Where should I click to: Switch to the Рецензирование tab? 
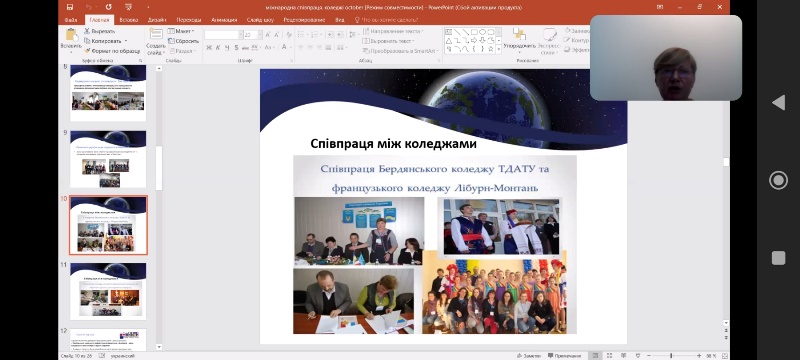(304, 20)
